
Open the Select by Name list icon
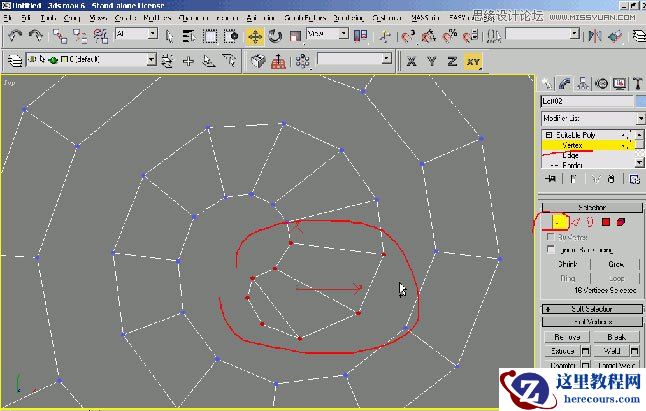pyautogui.click(x=189, y=36)
